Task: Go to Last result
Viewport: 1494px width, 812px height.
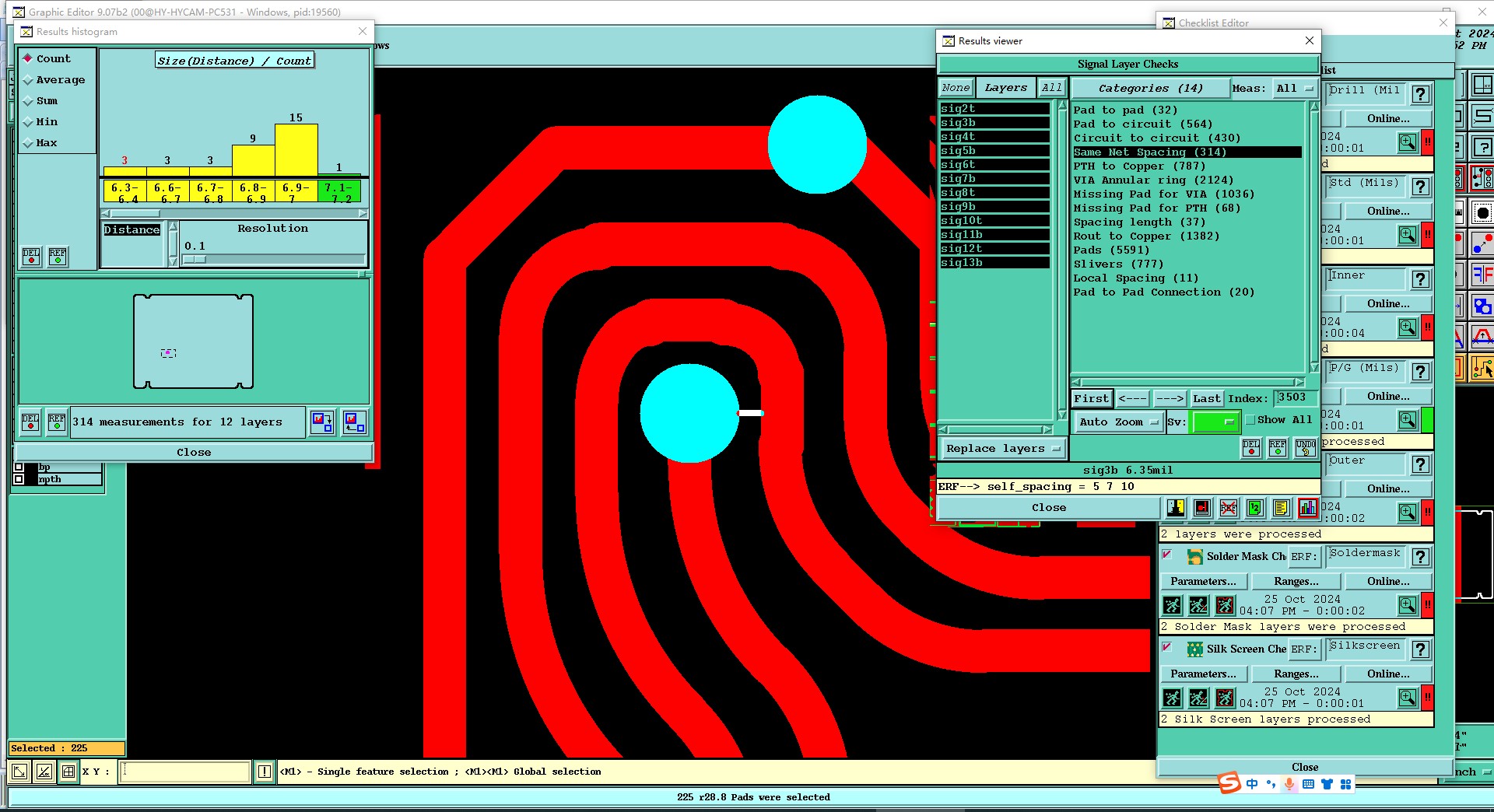Action: click(1206, 398)
